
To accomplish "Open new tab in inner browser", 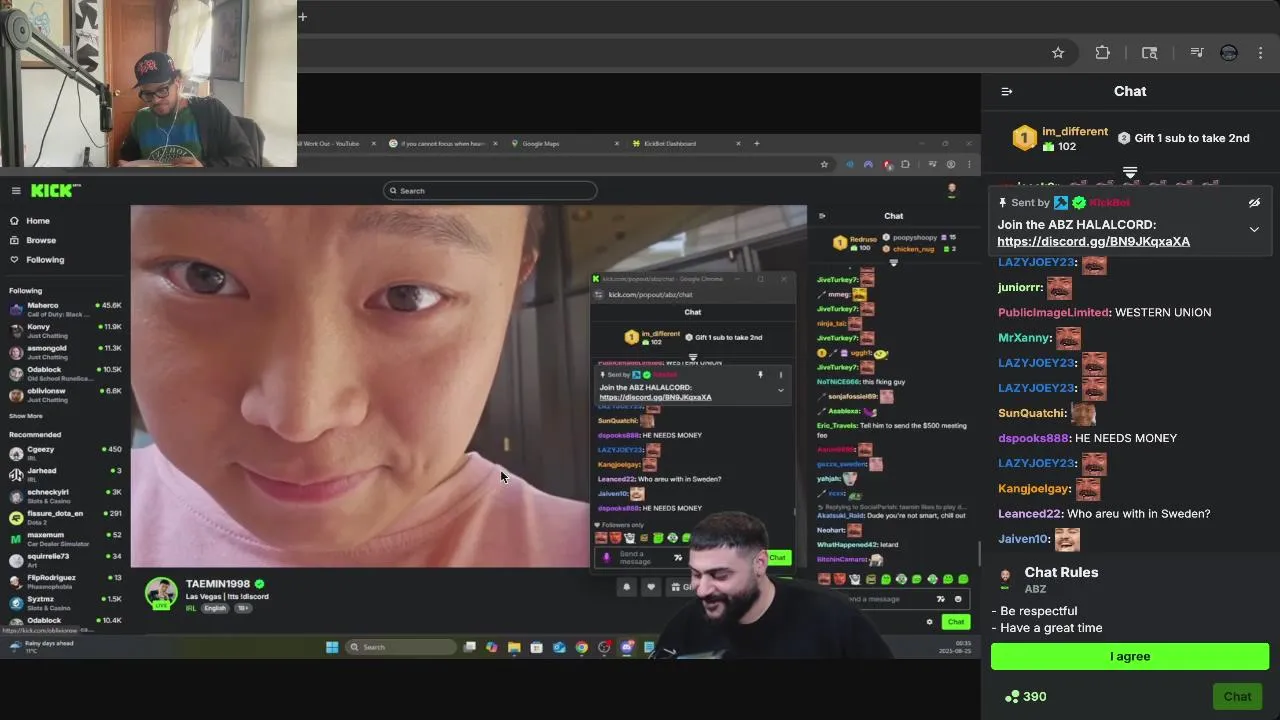I will [x=757, y=143].
